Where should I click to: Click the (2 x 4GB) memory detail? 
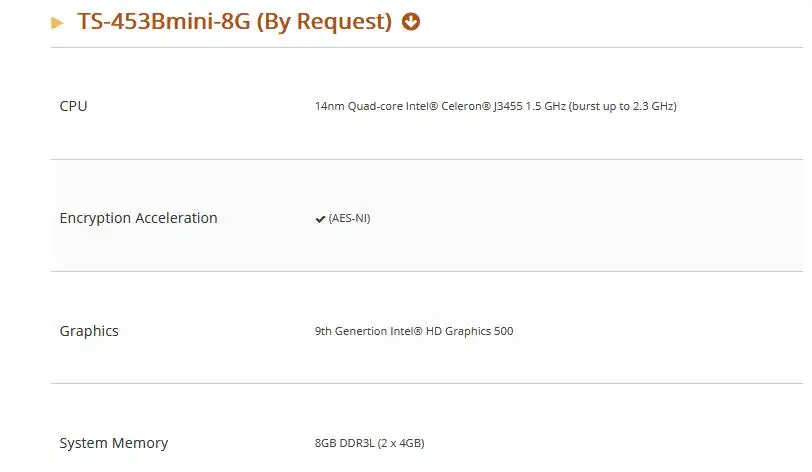pyautogui.click(x=401, y=443)
